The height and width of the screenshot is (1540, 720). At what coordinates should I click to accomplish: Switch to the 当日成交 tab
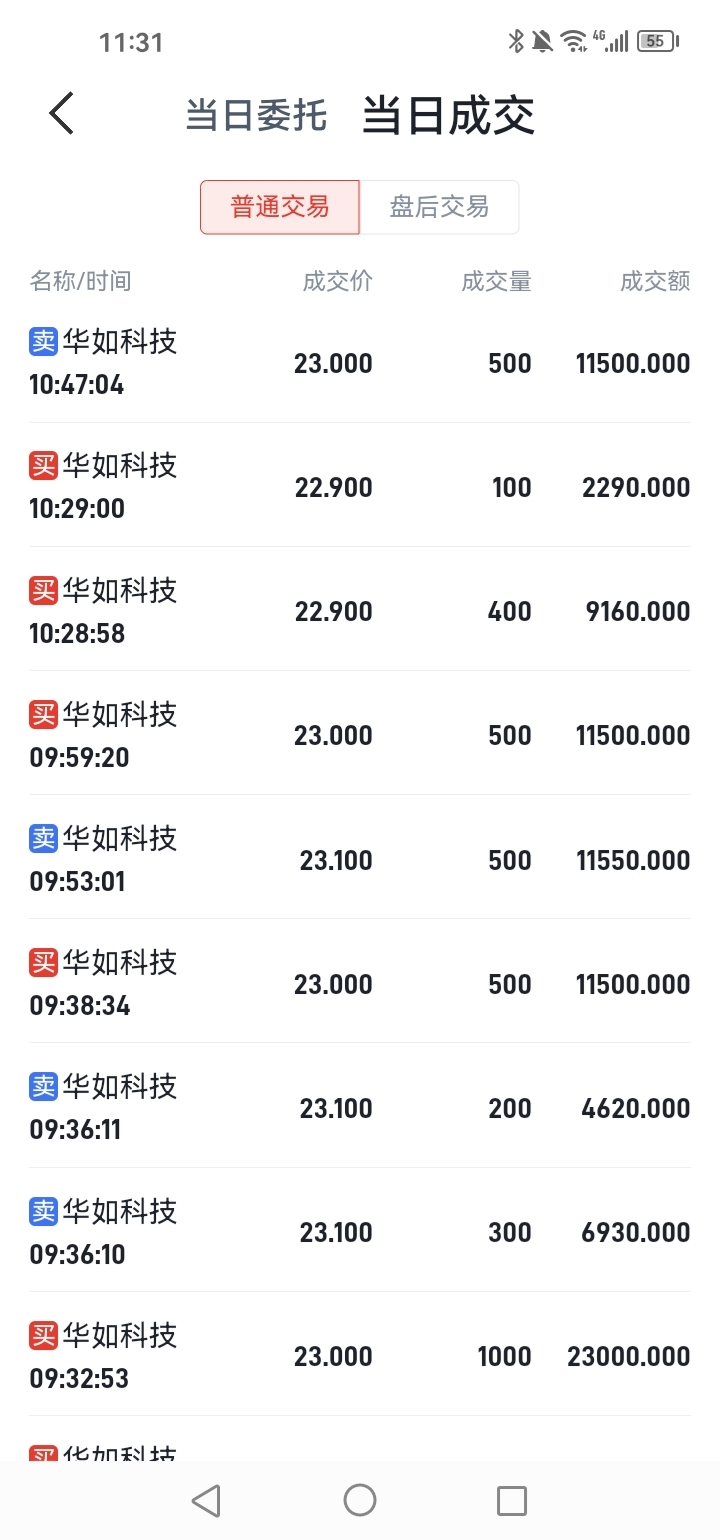448,115
